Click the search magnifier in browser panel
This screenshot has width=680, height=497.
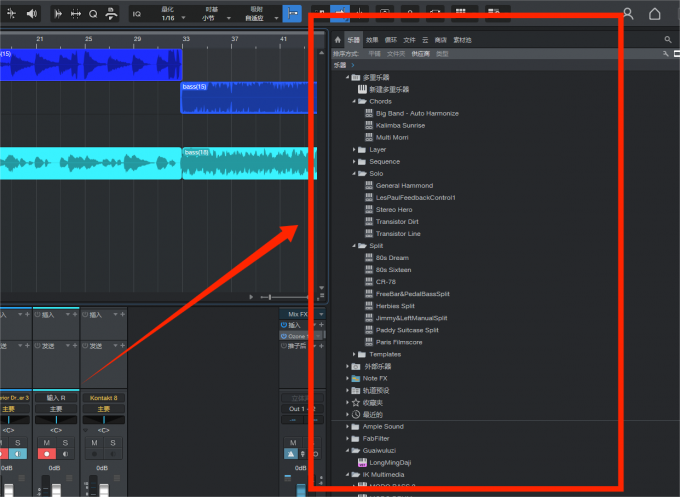(668, 40)
